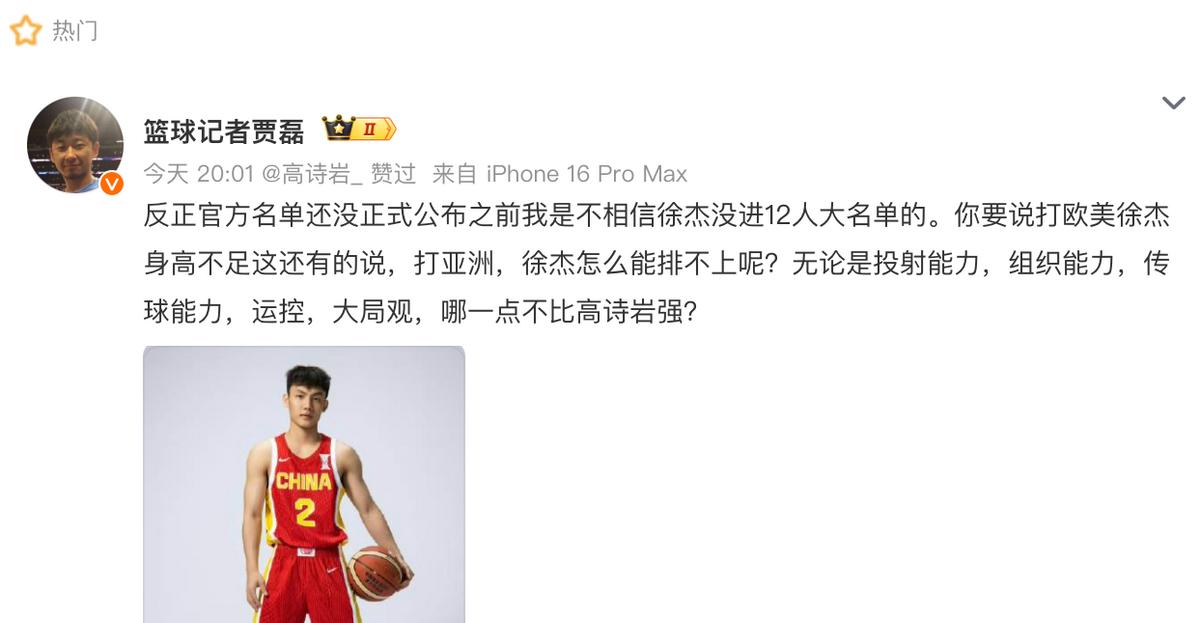Click the star icon beside 热门
Screen dimensions: 1200x623
click(x=25, y=31)
